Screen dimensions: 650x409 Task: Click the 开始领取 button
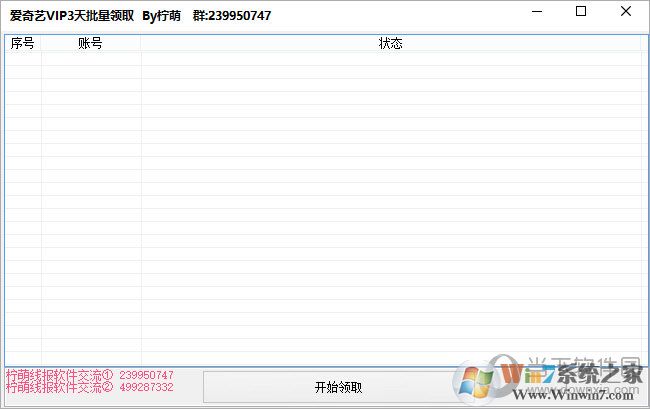coord(338,387)
